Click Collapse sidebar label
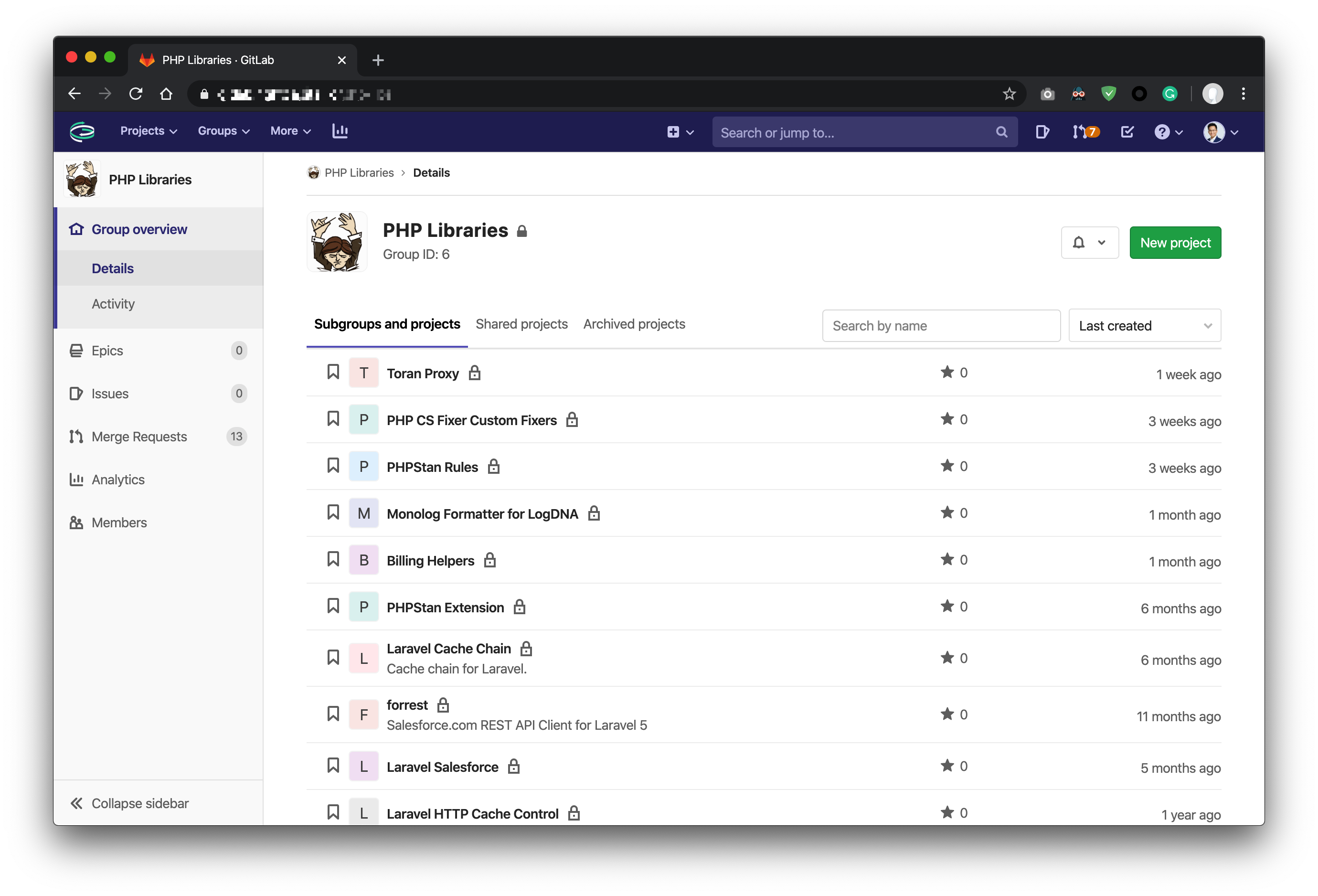This screenshot has width=1318, height=896. coord(139,803)
